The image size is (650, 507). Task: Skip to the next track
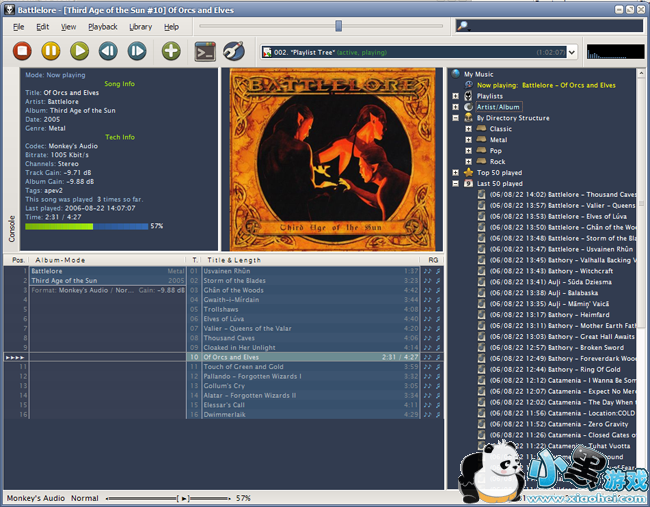(x=137, y=51)
